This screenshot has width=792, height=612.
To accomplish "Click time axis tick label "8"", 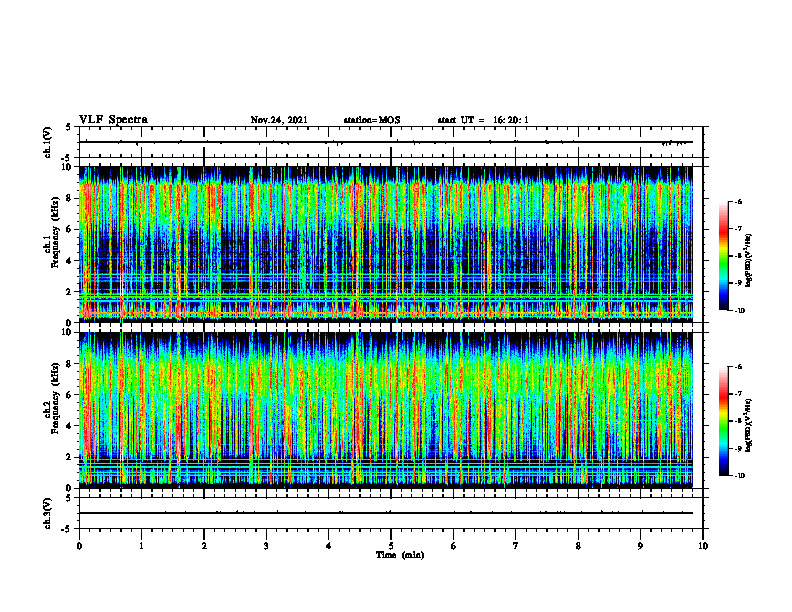I will click(578, 546).
